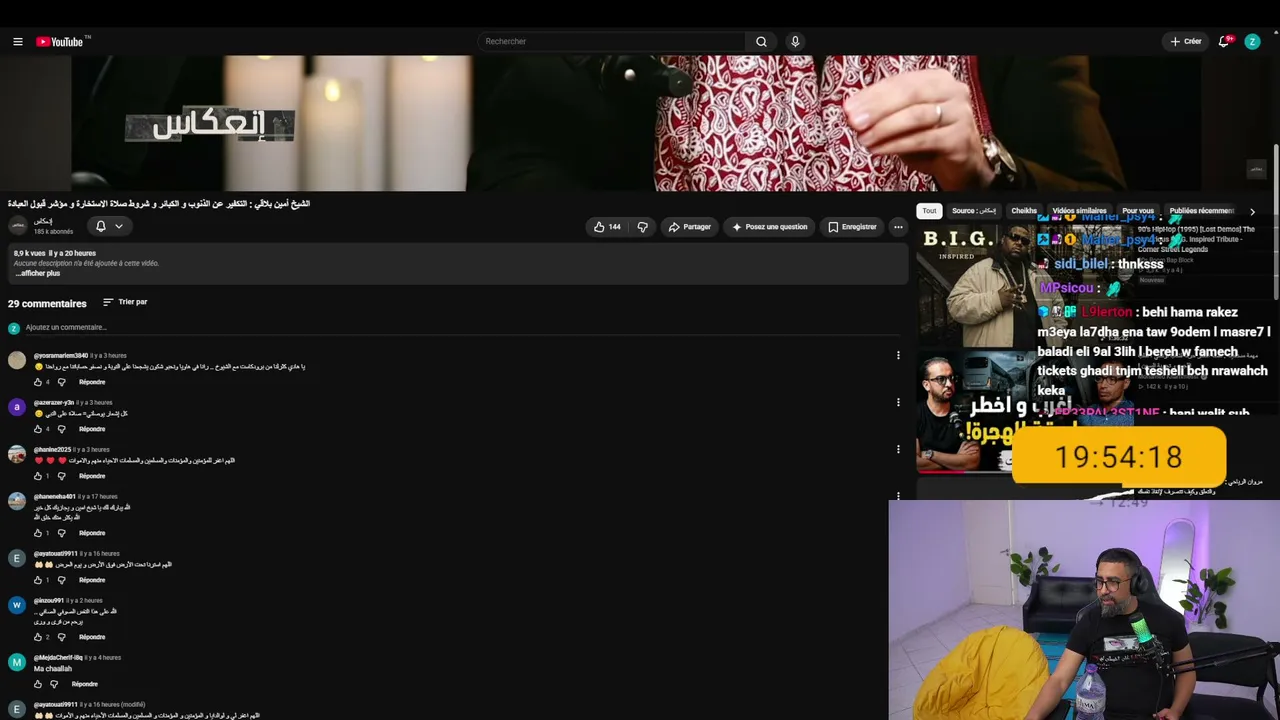Select the Cheikhs filter chip
Screen dimensions: 1280x720
click(1024, 211)
